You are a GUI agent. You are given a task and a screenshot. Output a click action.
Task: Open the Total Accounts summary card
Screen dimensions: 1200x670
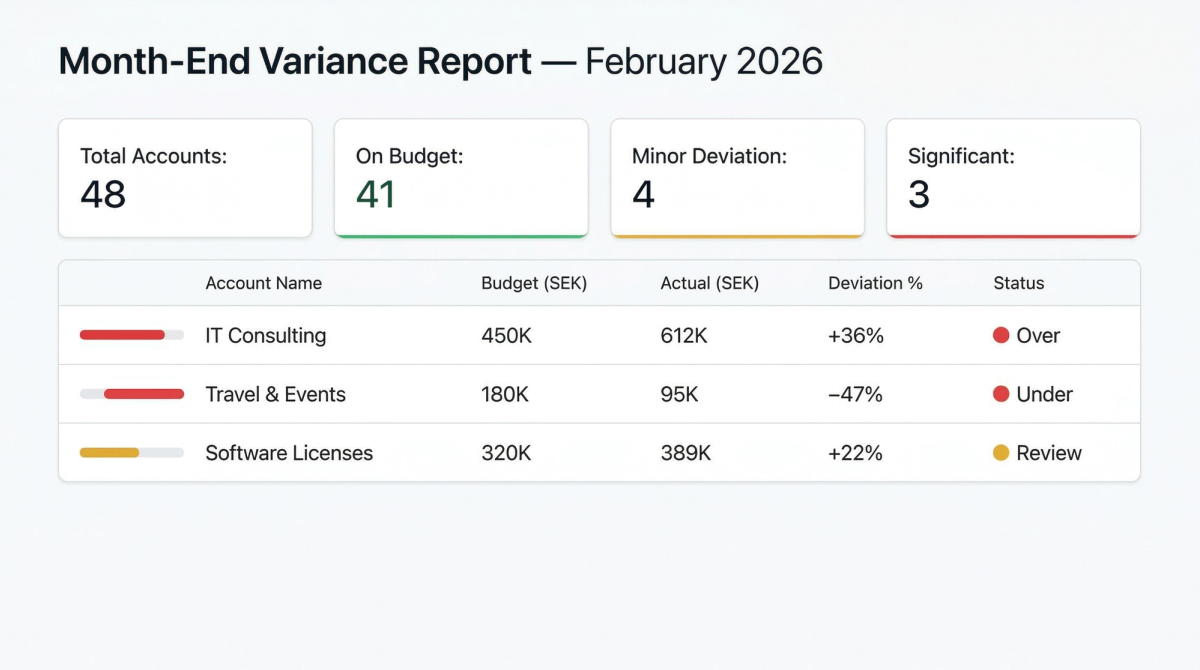coord(185,178)
